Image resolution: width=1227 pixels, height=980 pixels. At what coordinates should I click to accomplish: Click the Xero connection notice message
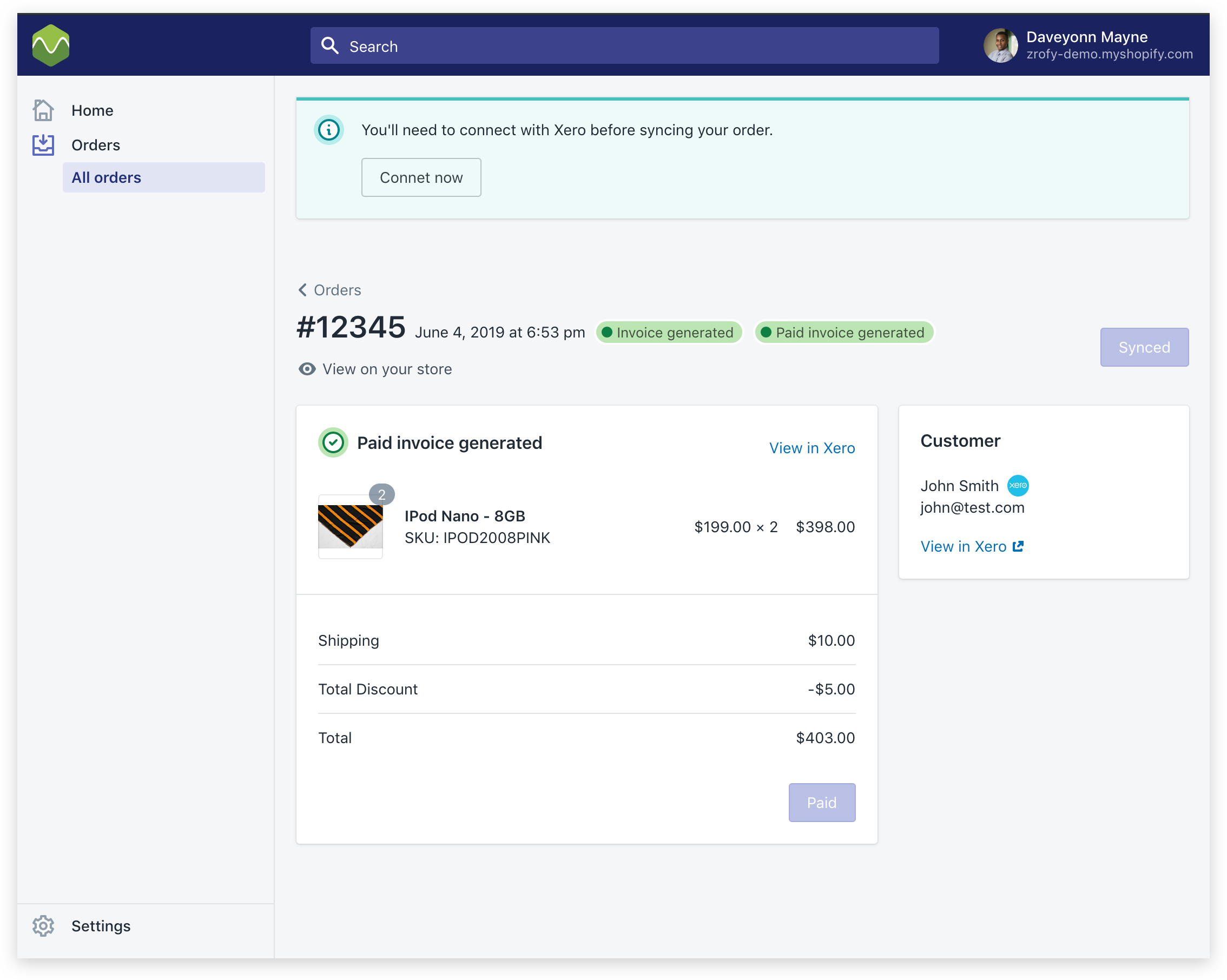click(567, 130)
